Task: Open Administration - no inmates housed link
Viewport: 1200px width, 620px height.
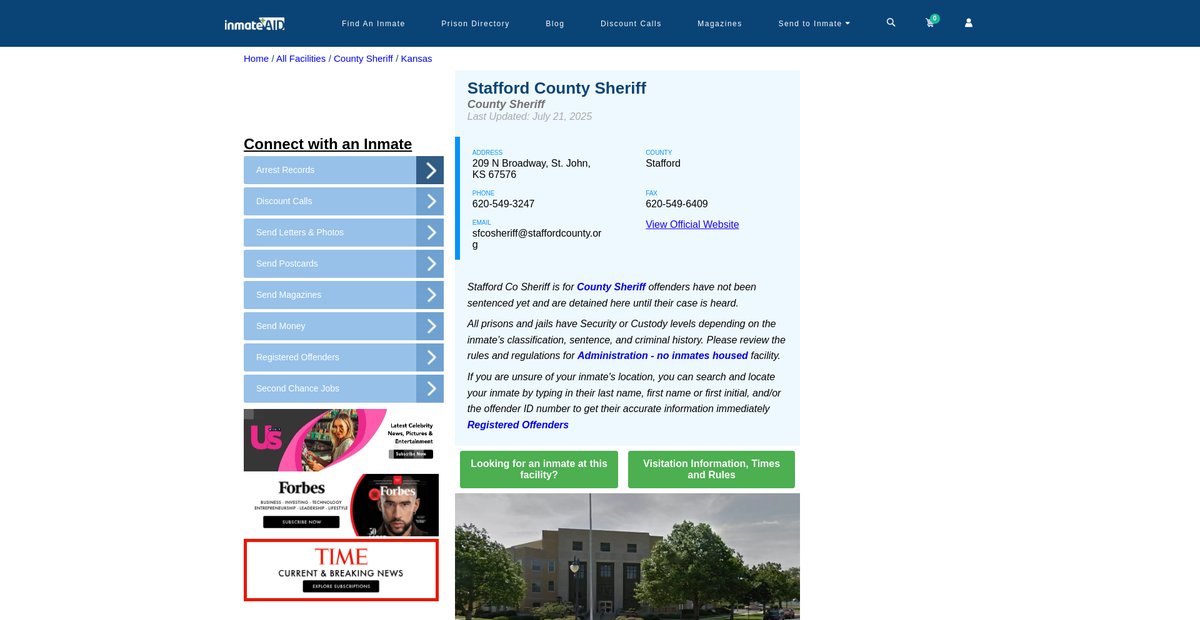Action: pos(662,356)
